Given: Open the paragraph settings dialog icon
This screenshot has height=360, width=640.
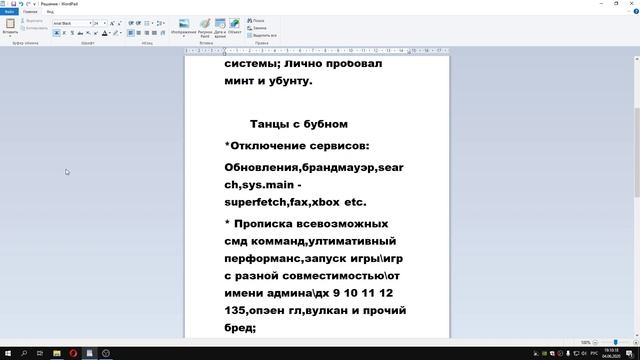Looking at the screenshot, I should point(162,33).
